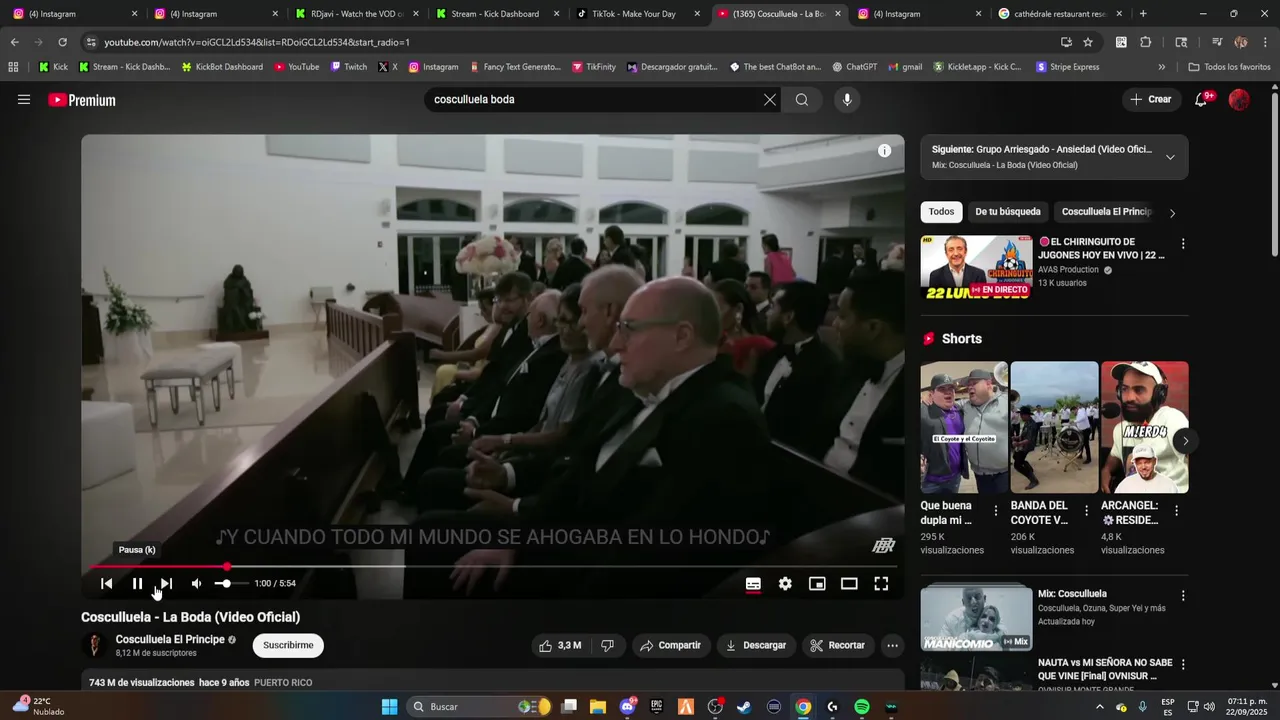The image size is (1280, 720).
Task: Enter fullscreen mode
Action: pos(881,584)
